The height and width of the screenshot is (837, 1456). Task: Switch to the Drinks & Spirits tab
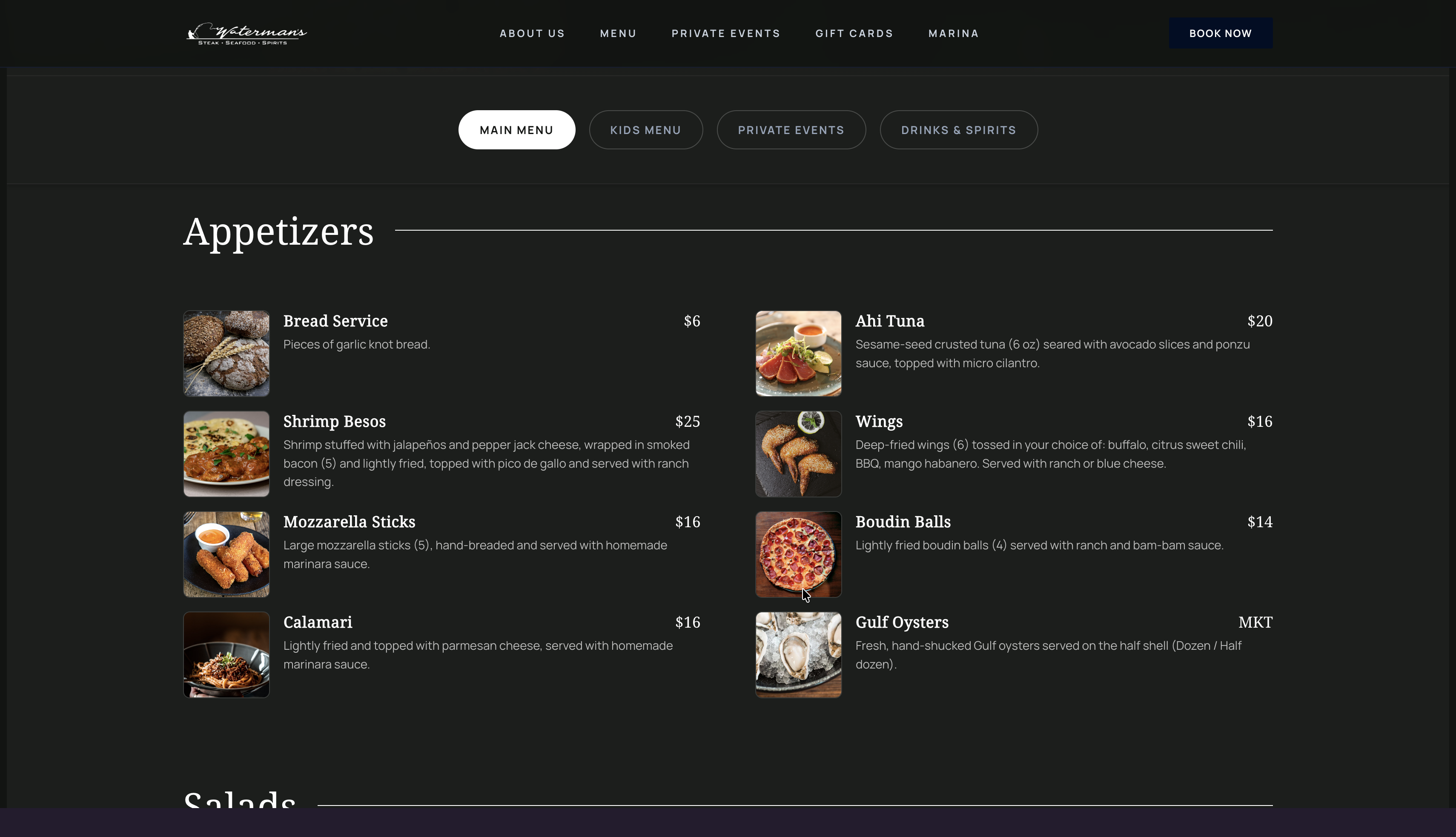click(959, 130)
